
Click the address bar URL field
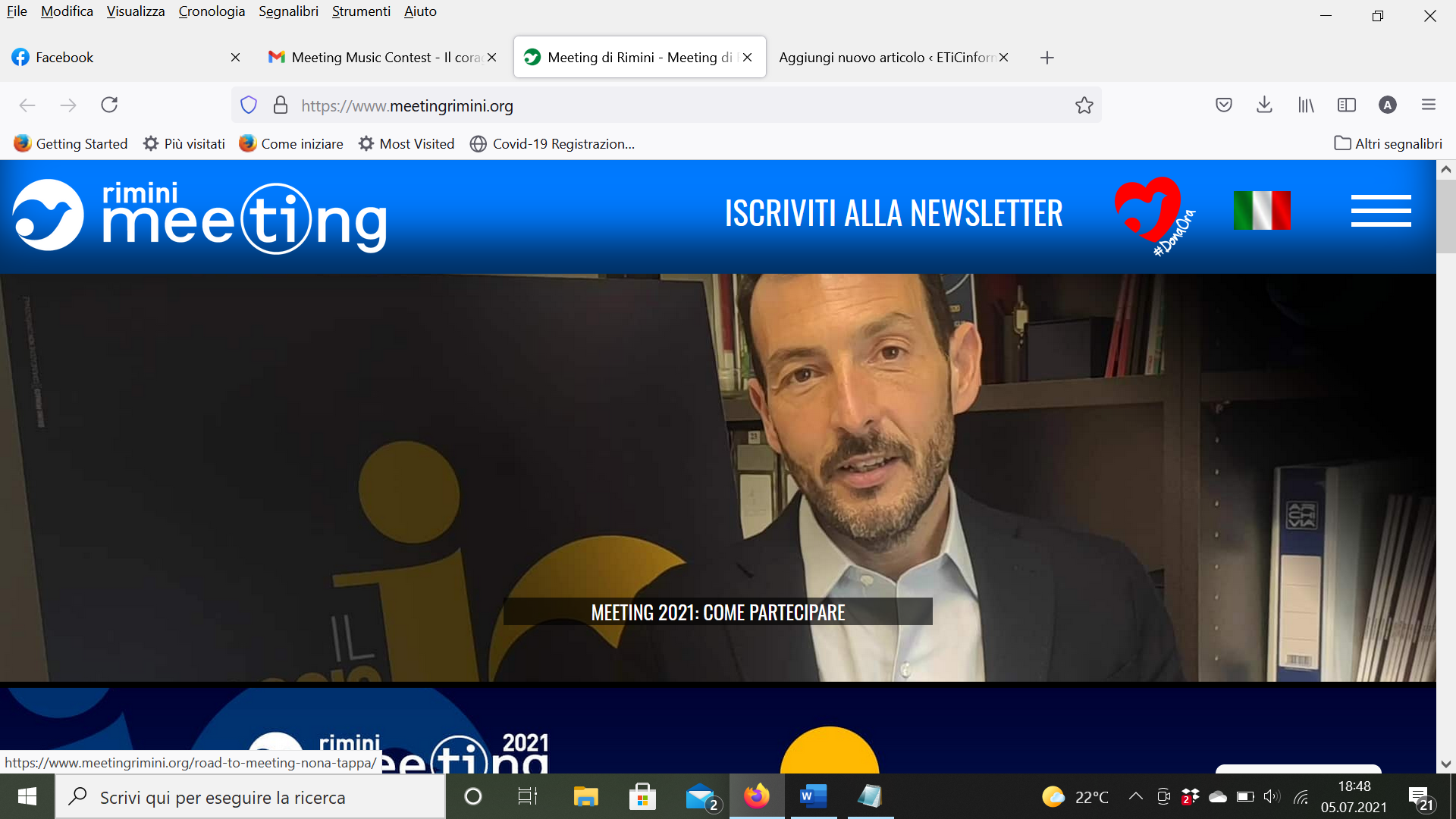coord(667,105)
